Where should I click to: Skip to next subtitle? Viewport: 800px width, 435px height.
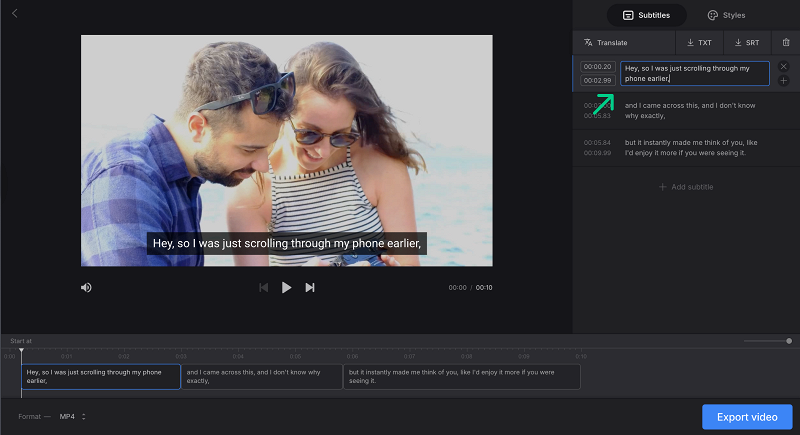coord(310,288)
